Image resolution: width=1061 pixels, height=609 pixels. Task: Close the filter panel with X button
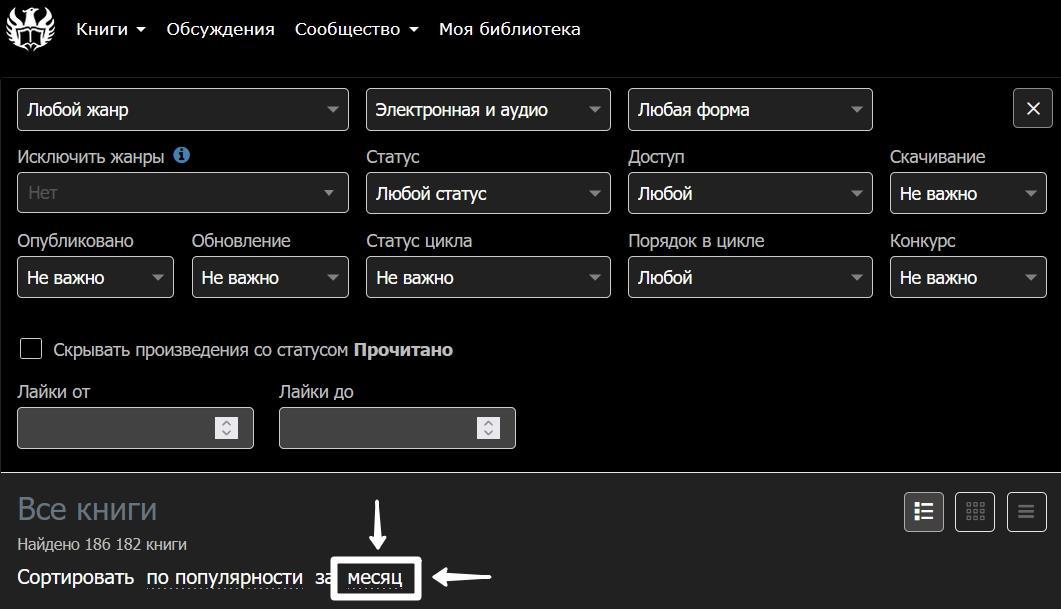click(x=1033, y=108)
